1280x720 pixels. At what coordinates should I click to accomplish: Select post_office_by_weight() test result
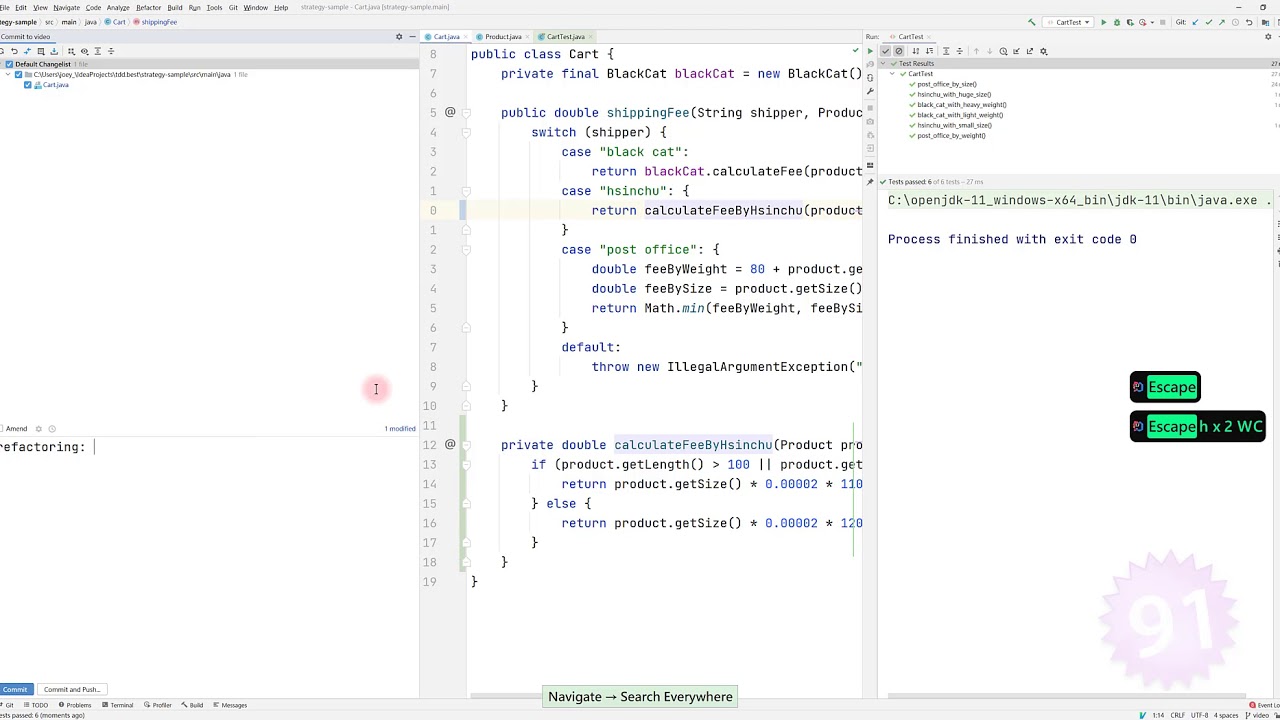pos(951,135)
